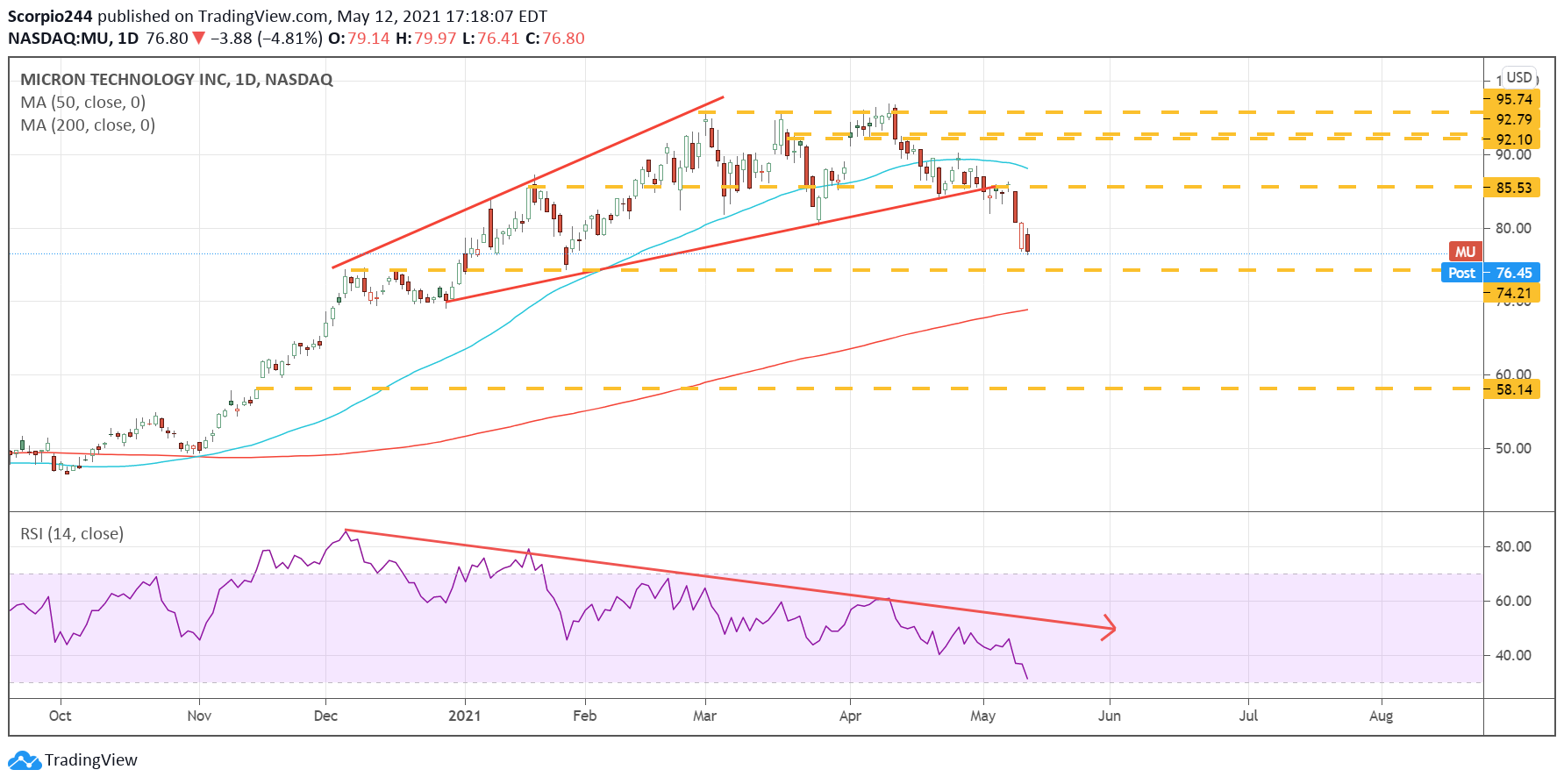Click the Jun label on time axis

pyautogui.click(x=1110, y=716)
